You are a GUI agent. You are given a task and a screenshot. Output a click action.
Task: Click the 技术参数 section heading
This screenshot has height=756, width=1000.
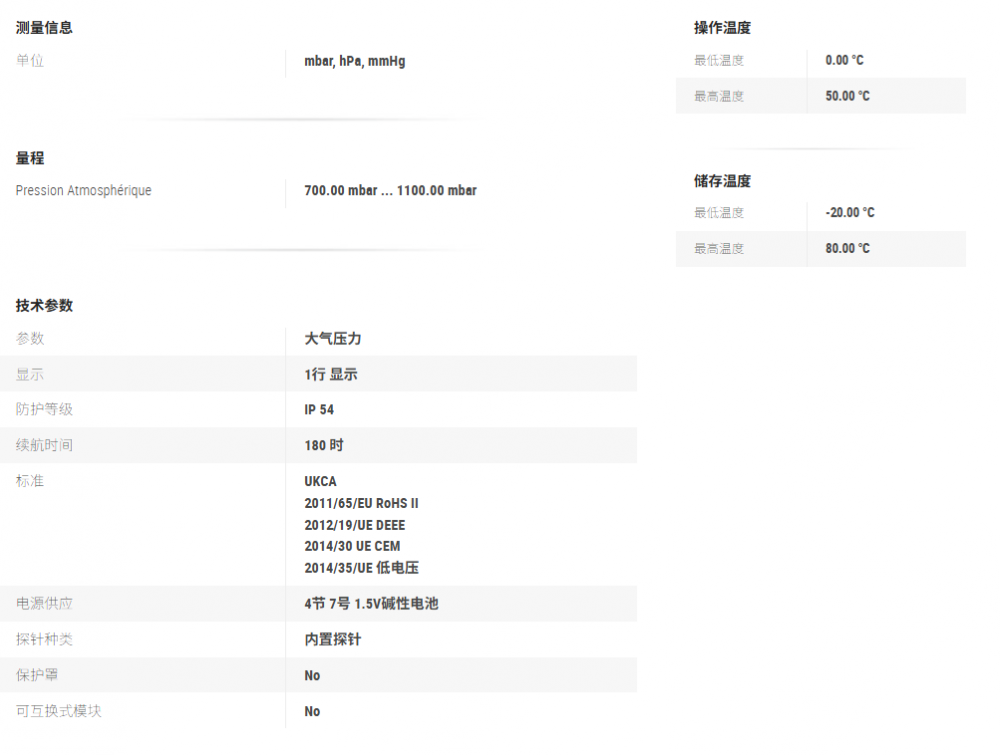click(x=44, y=306)
